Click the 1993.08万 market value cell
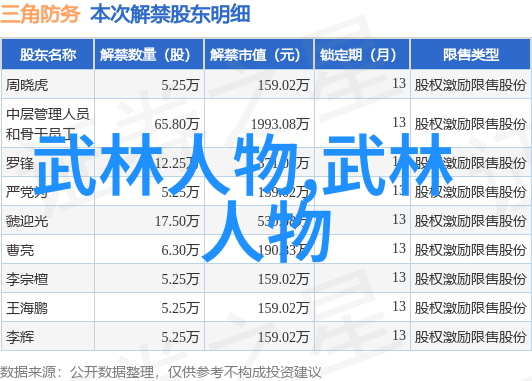 click(259, 123)
